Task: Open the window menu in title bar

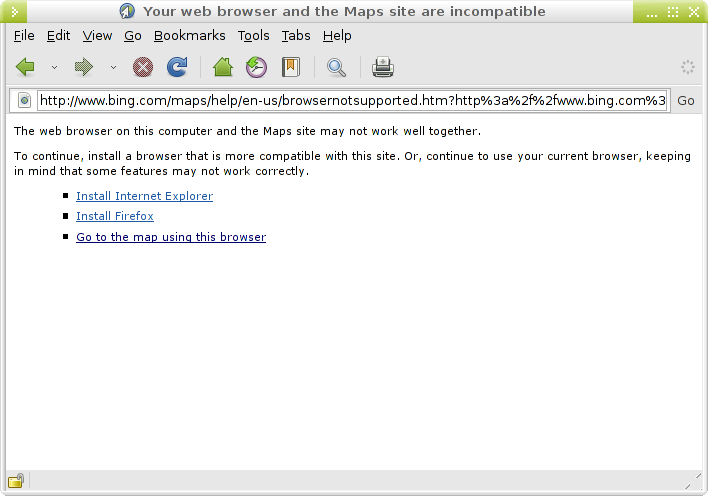Action: (x=14, y=12)
